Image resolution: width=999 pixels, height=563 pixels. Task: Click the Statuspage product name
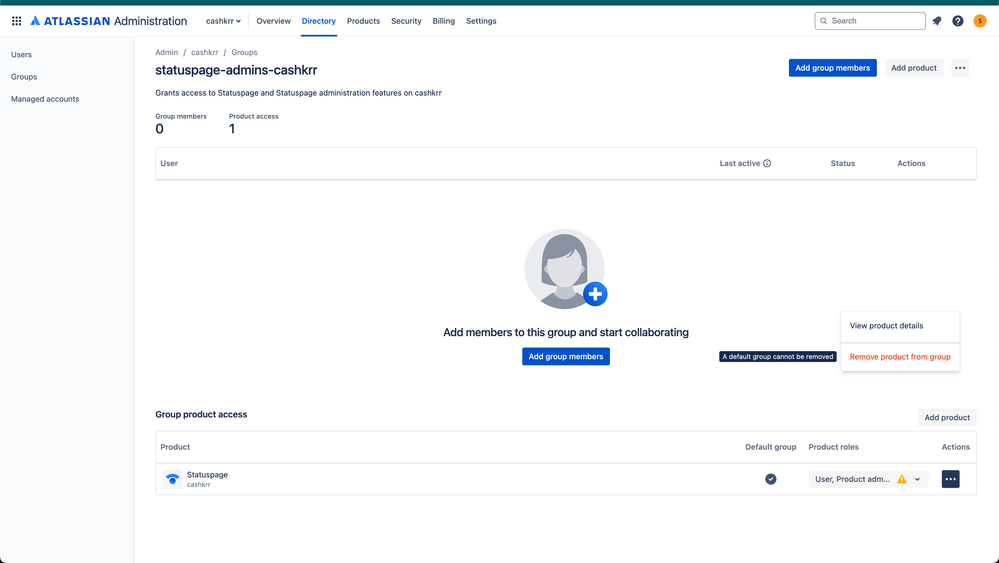click(207, 475)
